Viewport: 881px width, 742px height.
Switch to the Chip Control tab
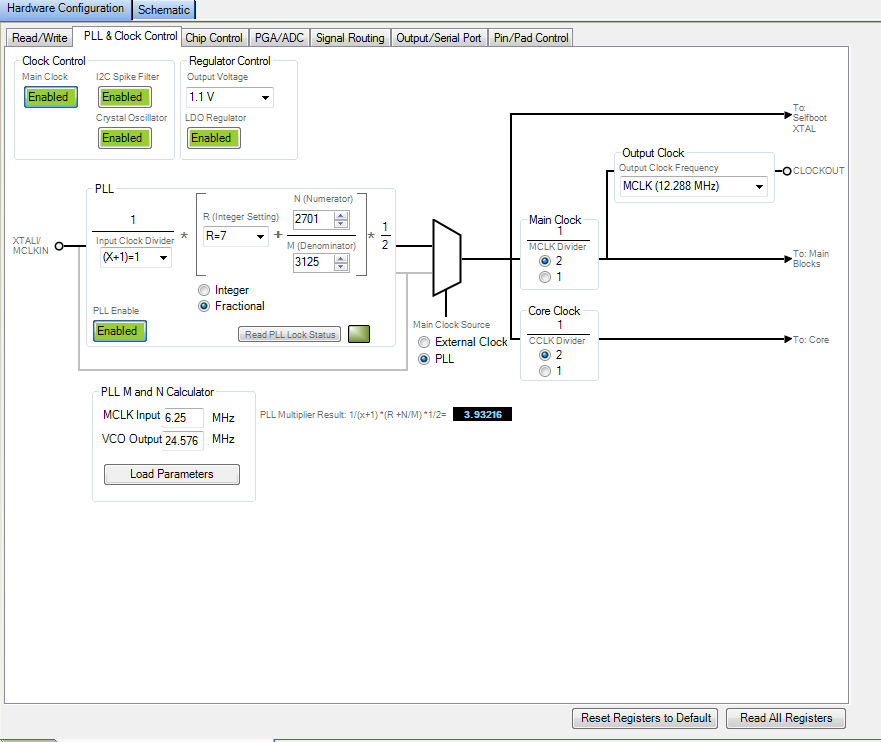(x=214, y=38)
